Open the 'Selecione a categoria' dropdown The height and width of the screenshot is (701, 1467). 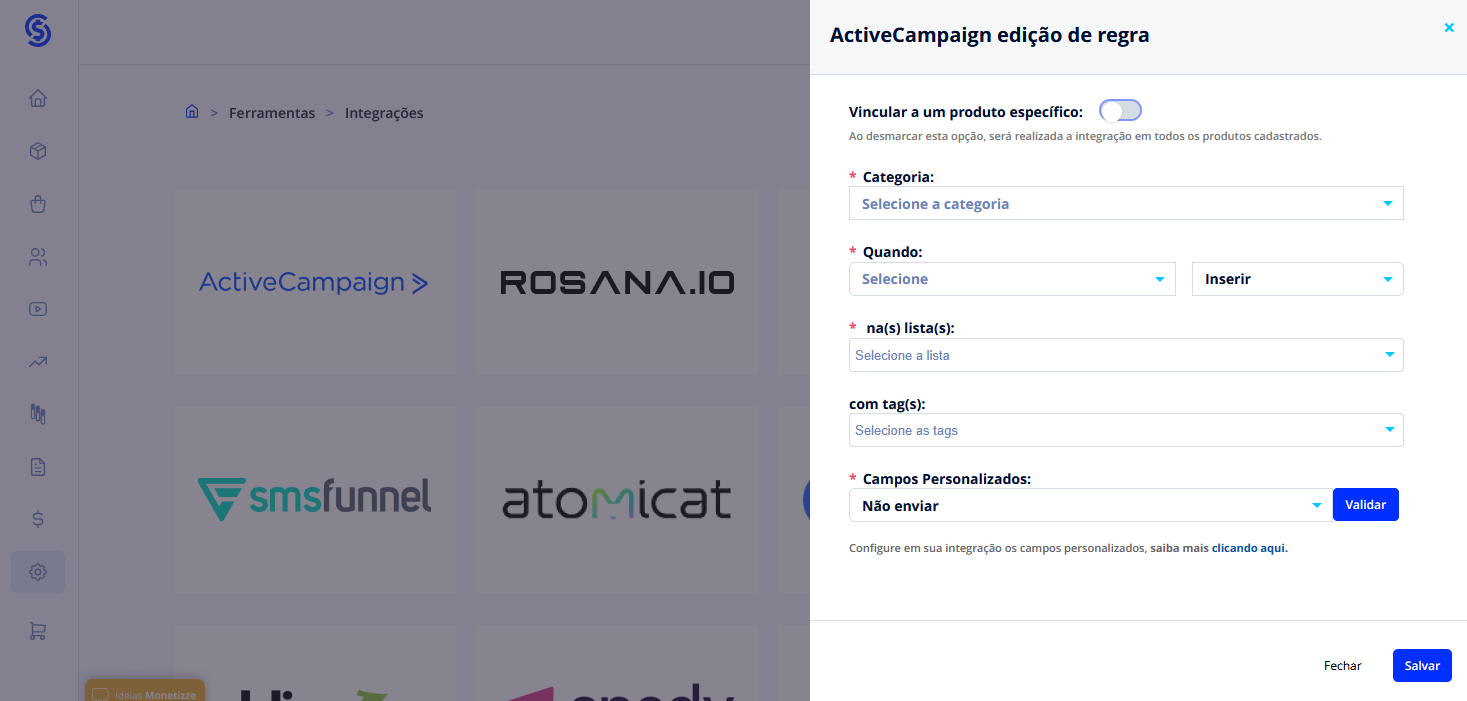pos(1125,204)
